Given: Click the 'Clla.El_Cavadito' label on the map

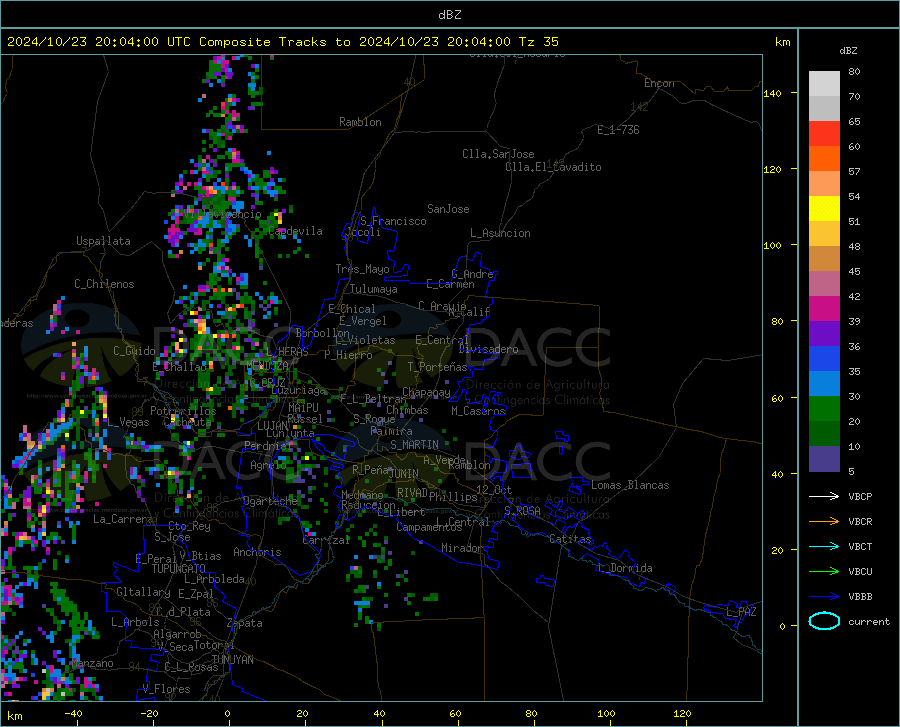Looking at the screenshot, I should click(x=553, y=167).
